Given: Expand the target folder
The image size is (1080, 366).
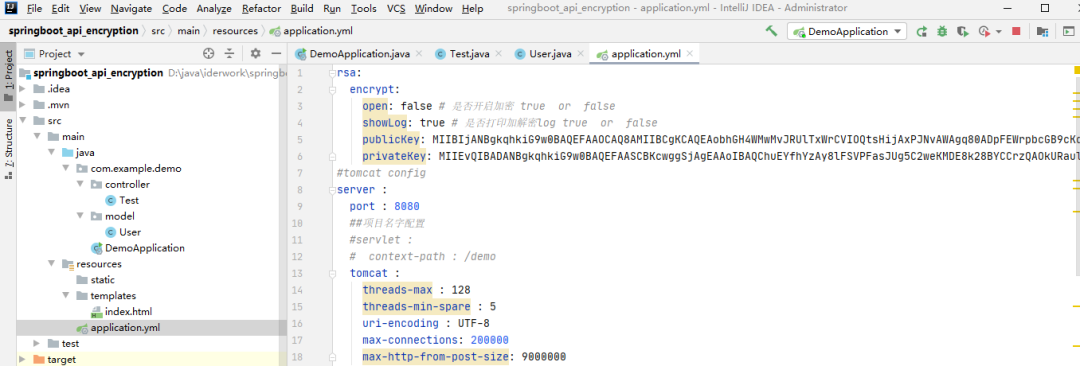Looking at the screenshot, I should pos(23,359).
